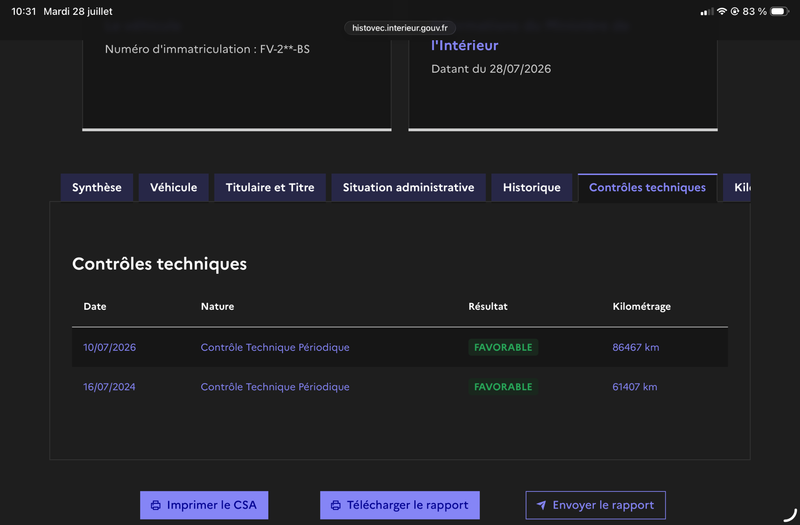The height and width of the screenshot is (525, 800).
Task: Tap the orientation lock status icon
Action: pyautogui.click(x=735, y=11)
